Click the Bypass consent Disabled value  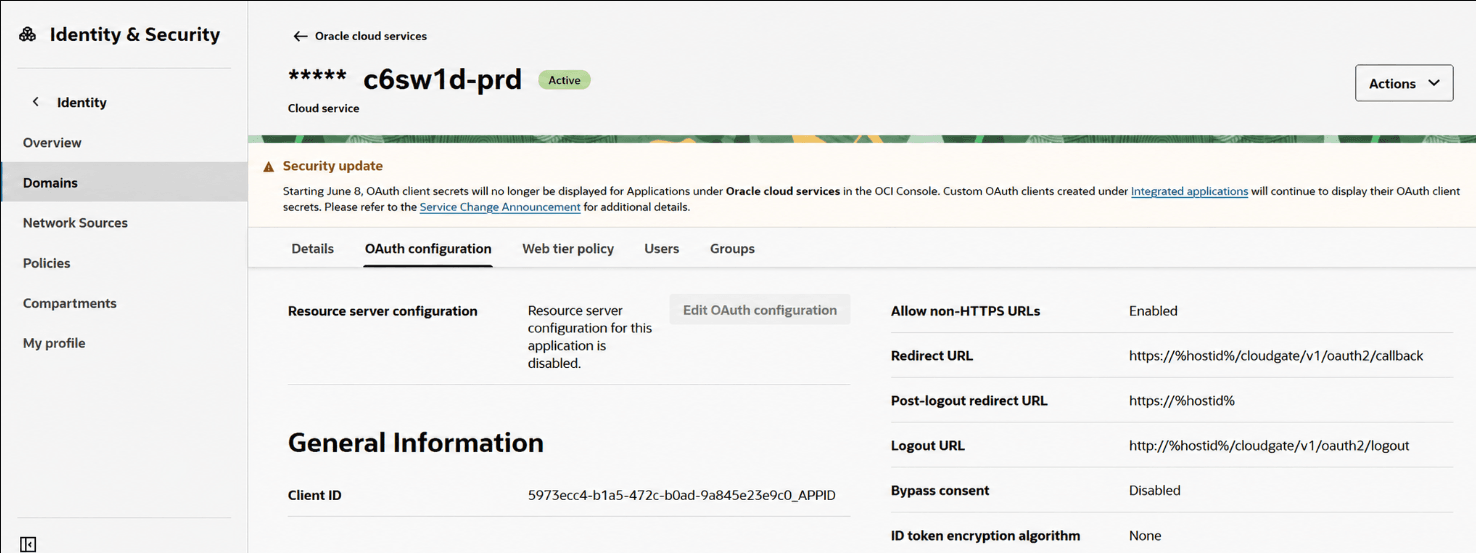[1155, 491]
